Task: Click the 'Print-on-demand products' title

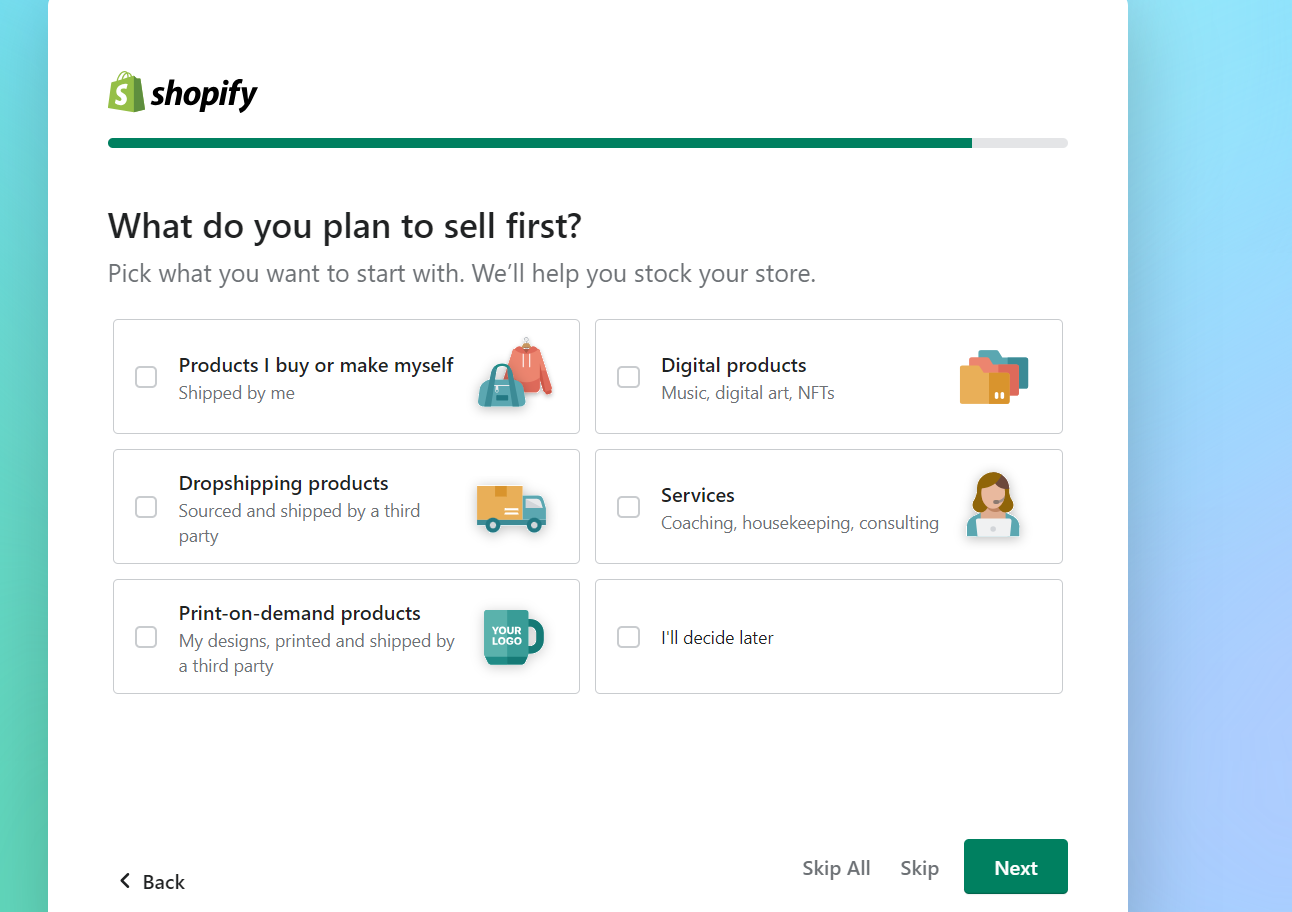Action: coord(300,613)
